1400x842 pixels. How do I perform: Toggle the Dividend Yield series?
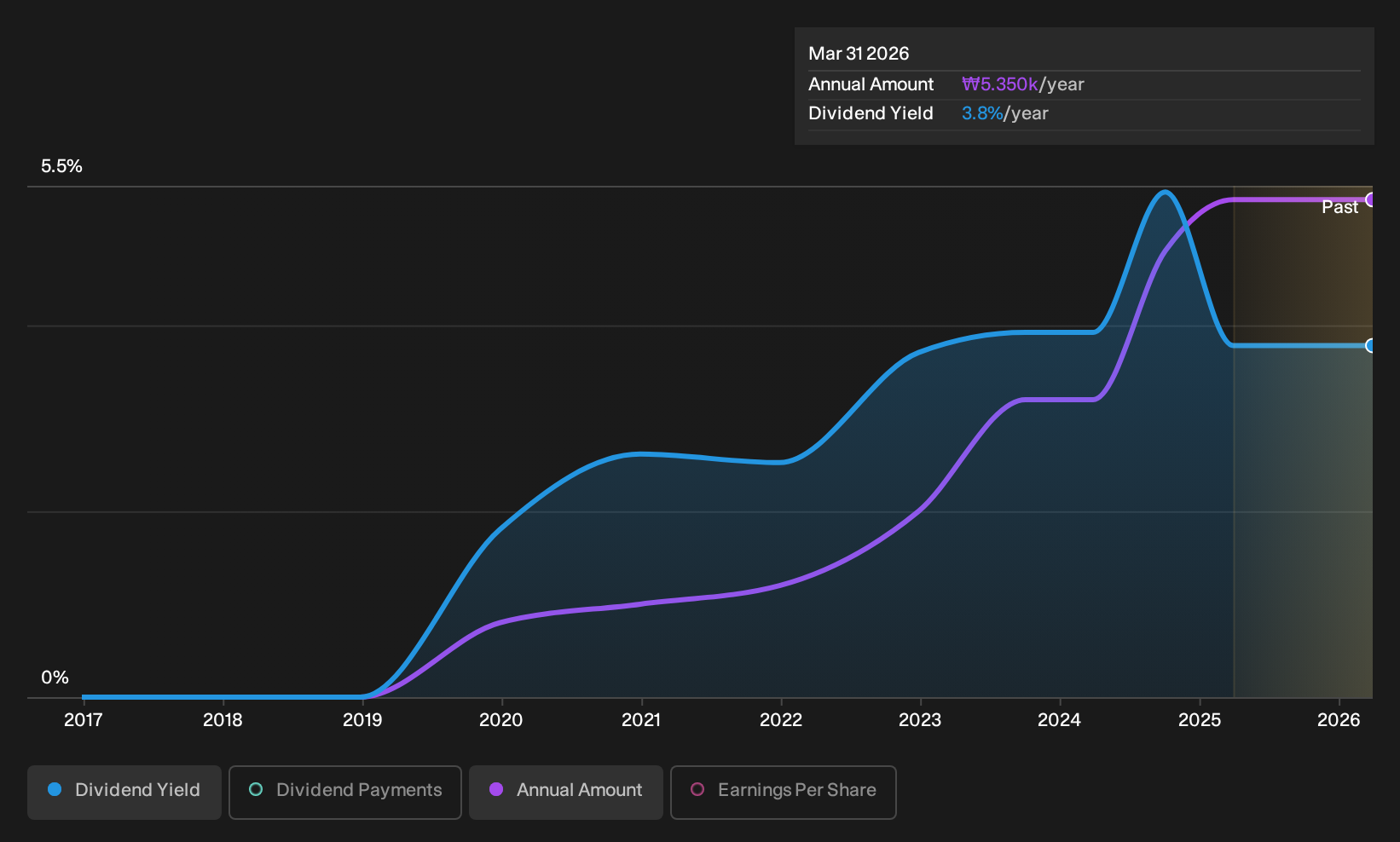[124, 792]
